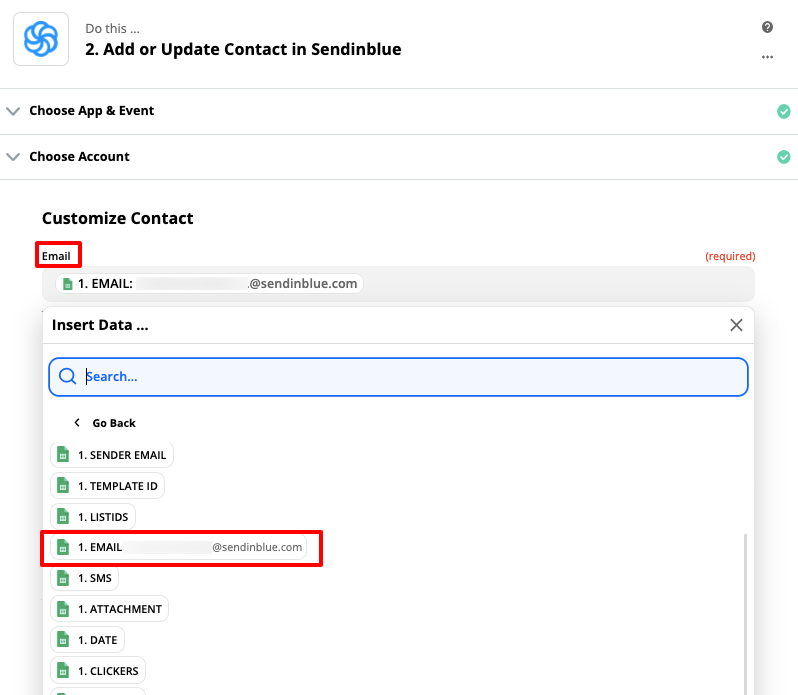Insert the 1. CLICKERS field

pyautogui.click(x=98, y=671)
